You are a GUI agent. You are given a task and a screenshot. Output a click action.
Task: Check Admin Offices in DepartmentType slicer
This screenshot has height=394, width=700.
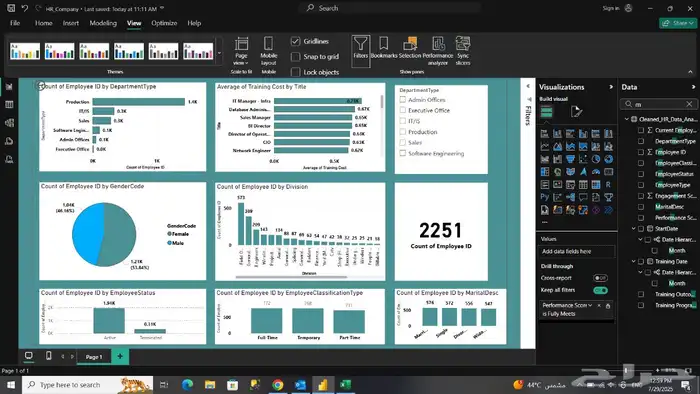(403, 100)
